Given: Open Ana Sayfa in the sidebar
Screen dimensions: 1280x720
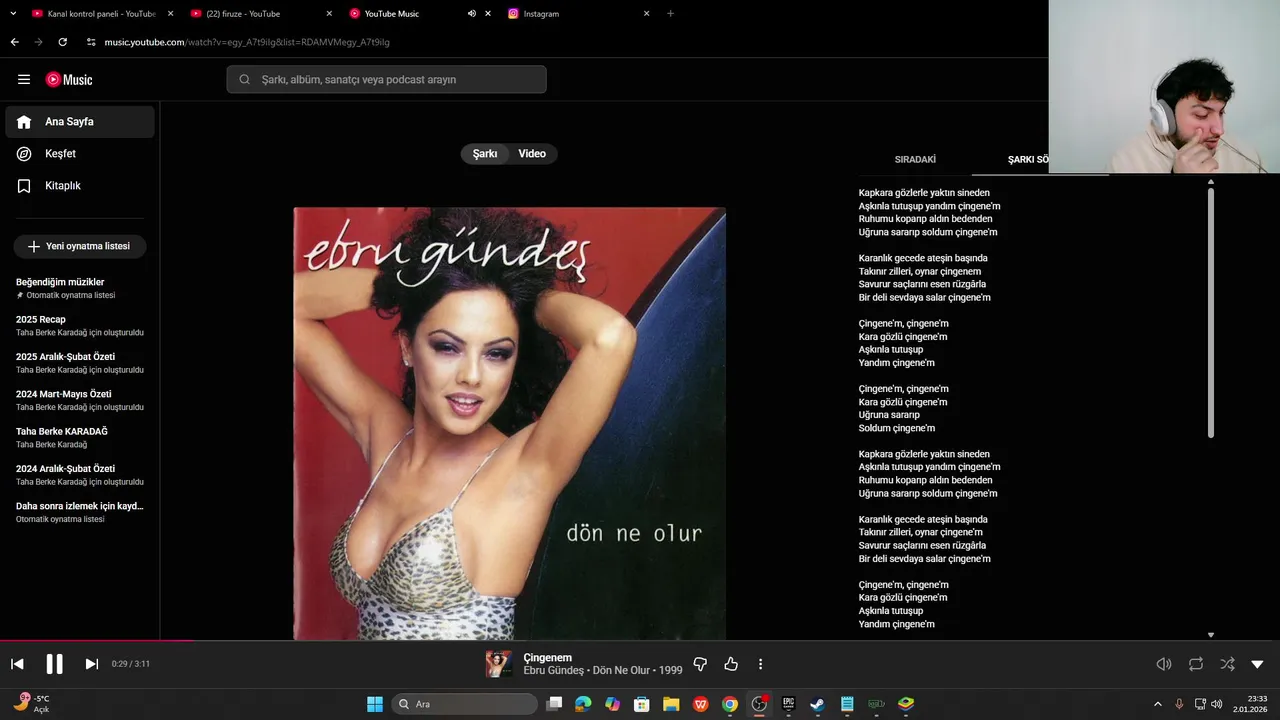Looking at the screenshot, I should click(x=80, y=122).
